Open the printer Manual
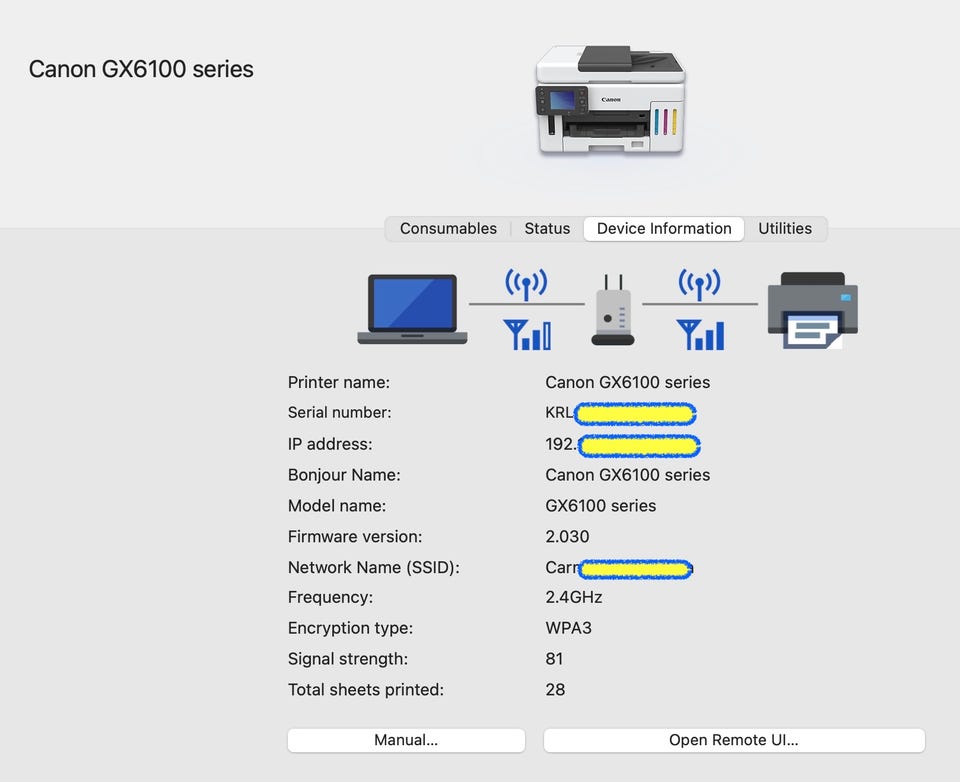This screenshot has height=782, width=960. click(407, 740)
